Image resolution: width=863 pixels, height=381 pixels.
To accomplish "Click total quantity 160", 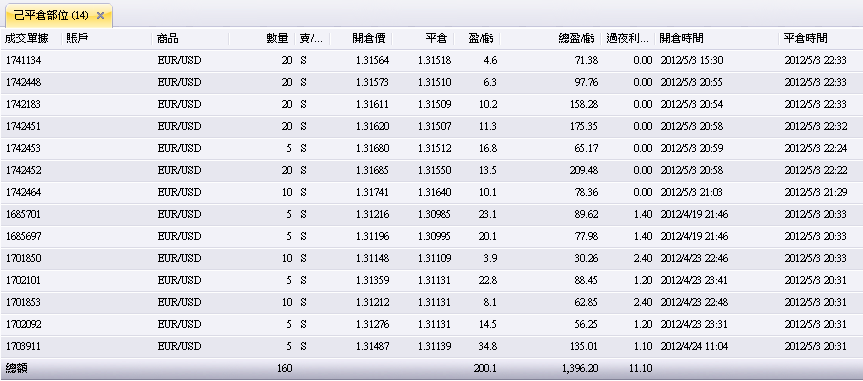I will coord(284,369).
